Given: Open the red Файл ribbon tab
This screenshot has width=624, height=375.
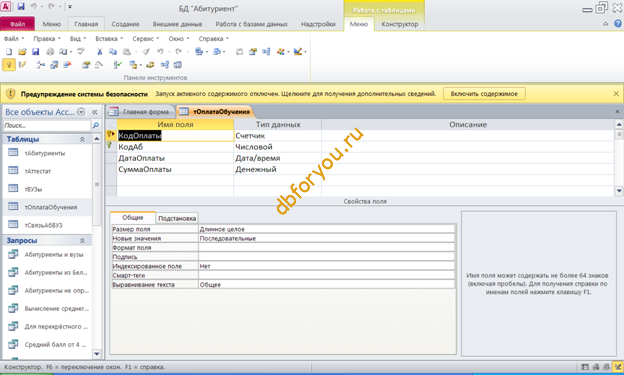Looking at the screenshot, I should (18, 24).
